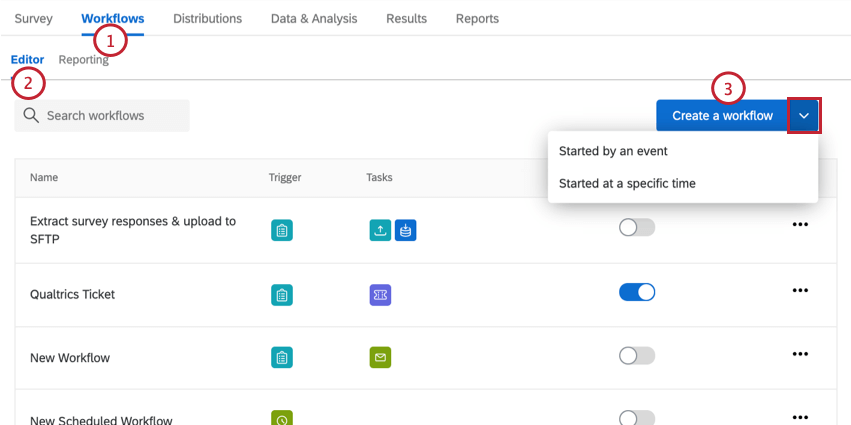Open the three-dot menu for Qualtrics Ticket

pos(800,290)
